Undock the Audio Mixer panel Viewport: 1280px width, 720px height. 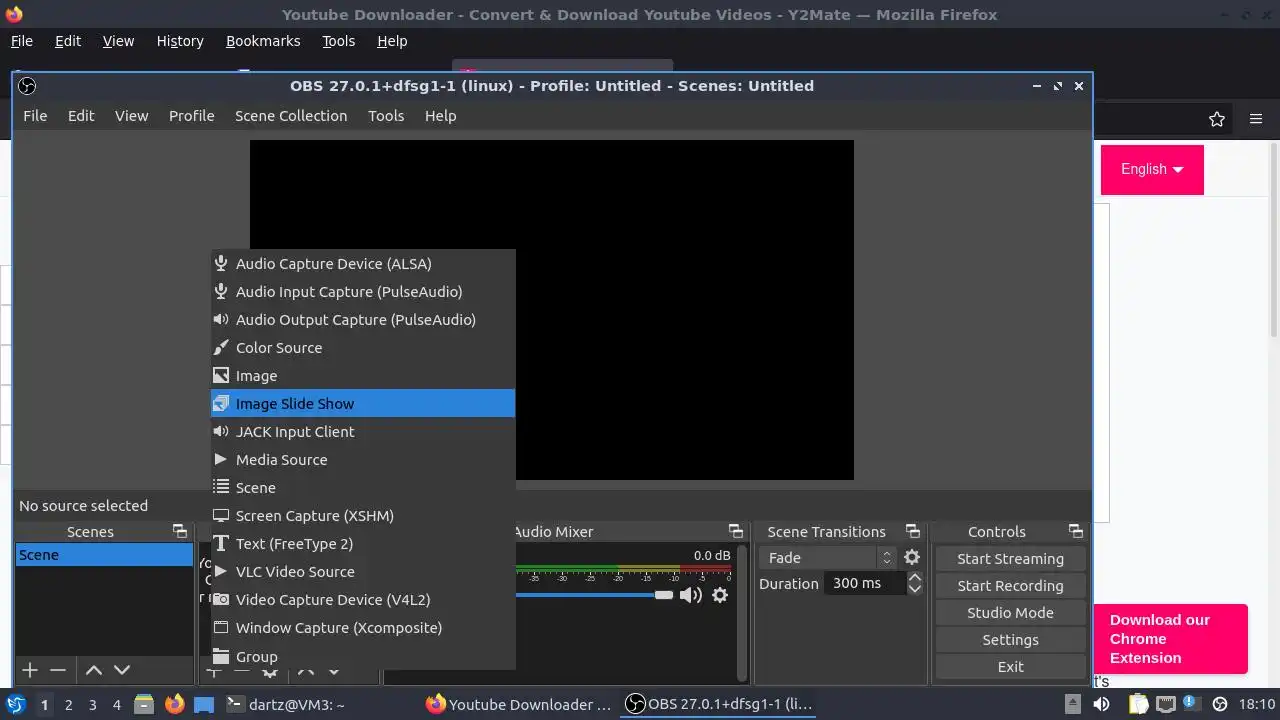pyautogui.click(x=736, y=532)
